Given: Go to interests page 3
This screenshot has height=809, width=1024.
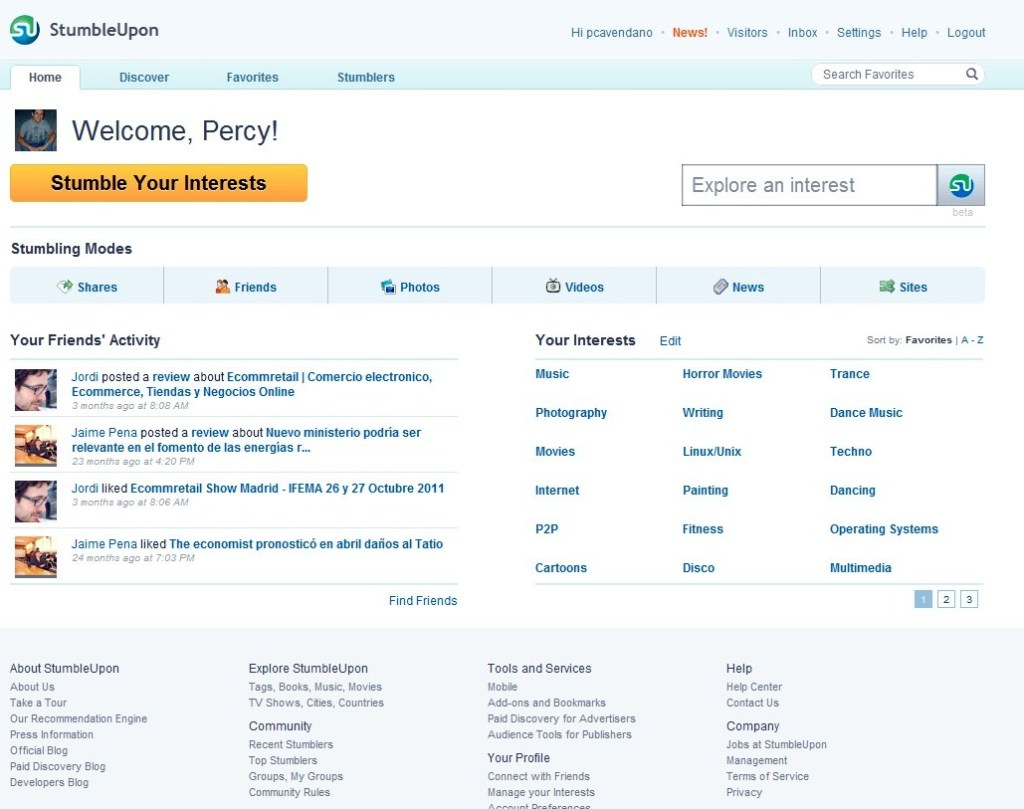Looking at the screenshot, I should (968, 600).
